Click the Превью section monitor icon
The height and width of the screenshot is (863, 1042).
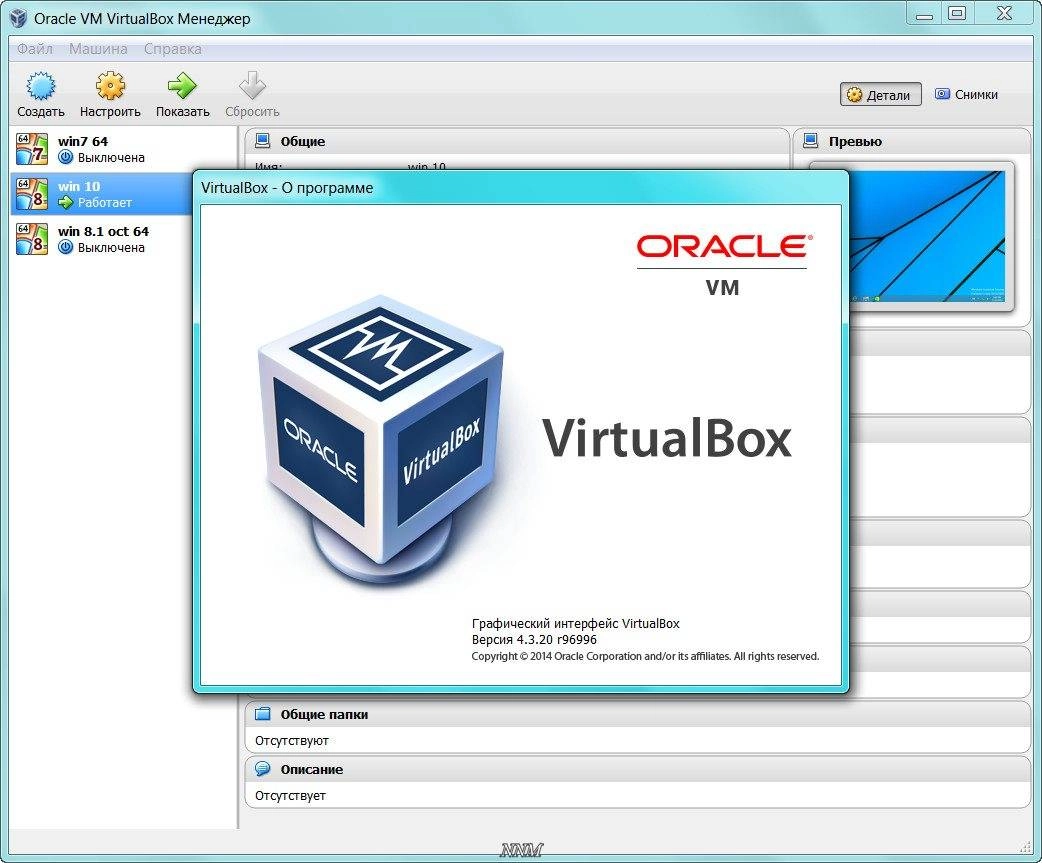811,140
